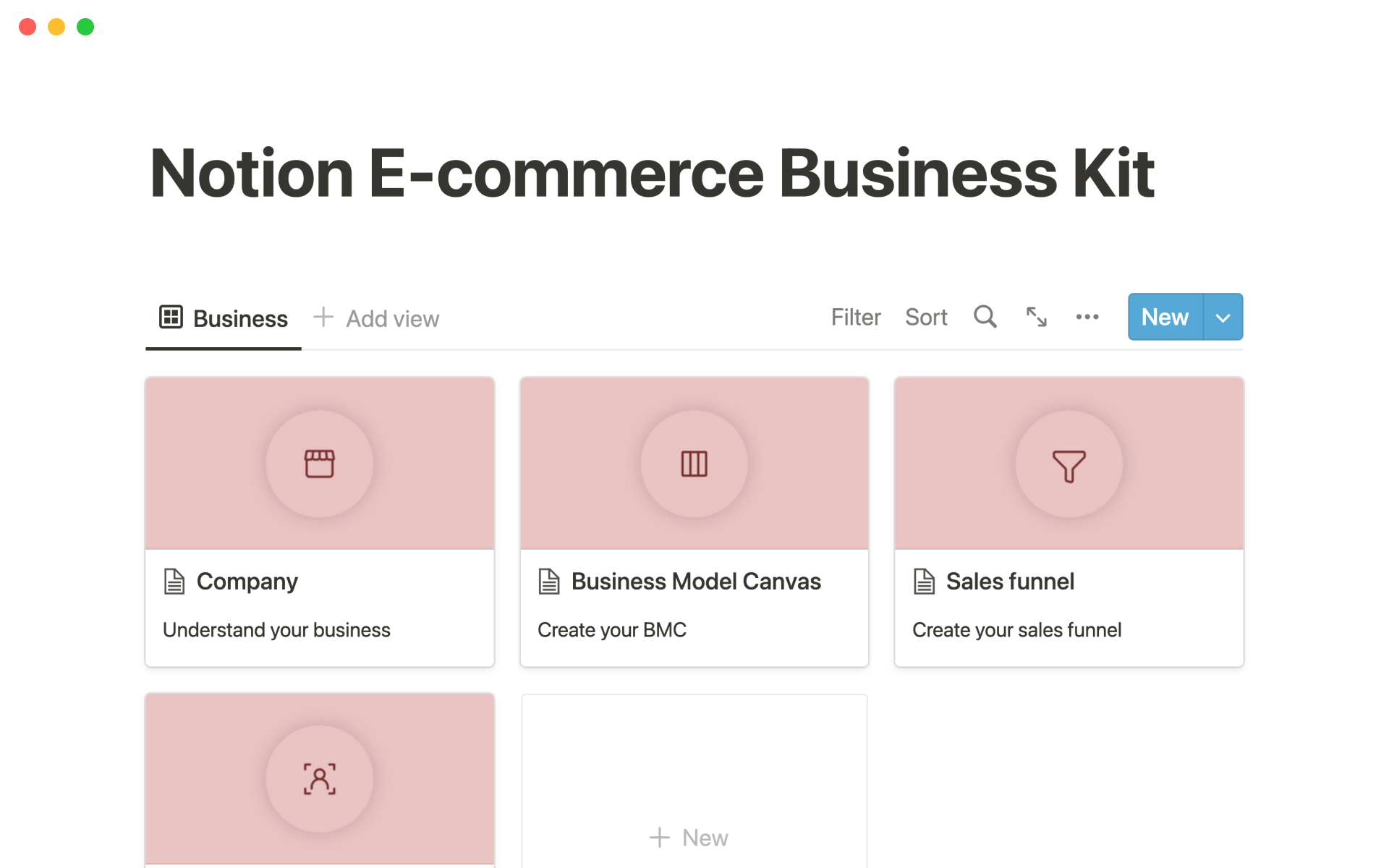Open database in full page with expand arrows
Image resolution: width=1389 pixels, height=868 pixels.
pyautogui.click(x=1036, y=317)
